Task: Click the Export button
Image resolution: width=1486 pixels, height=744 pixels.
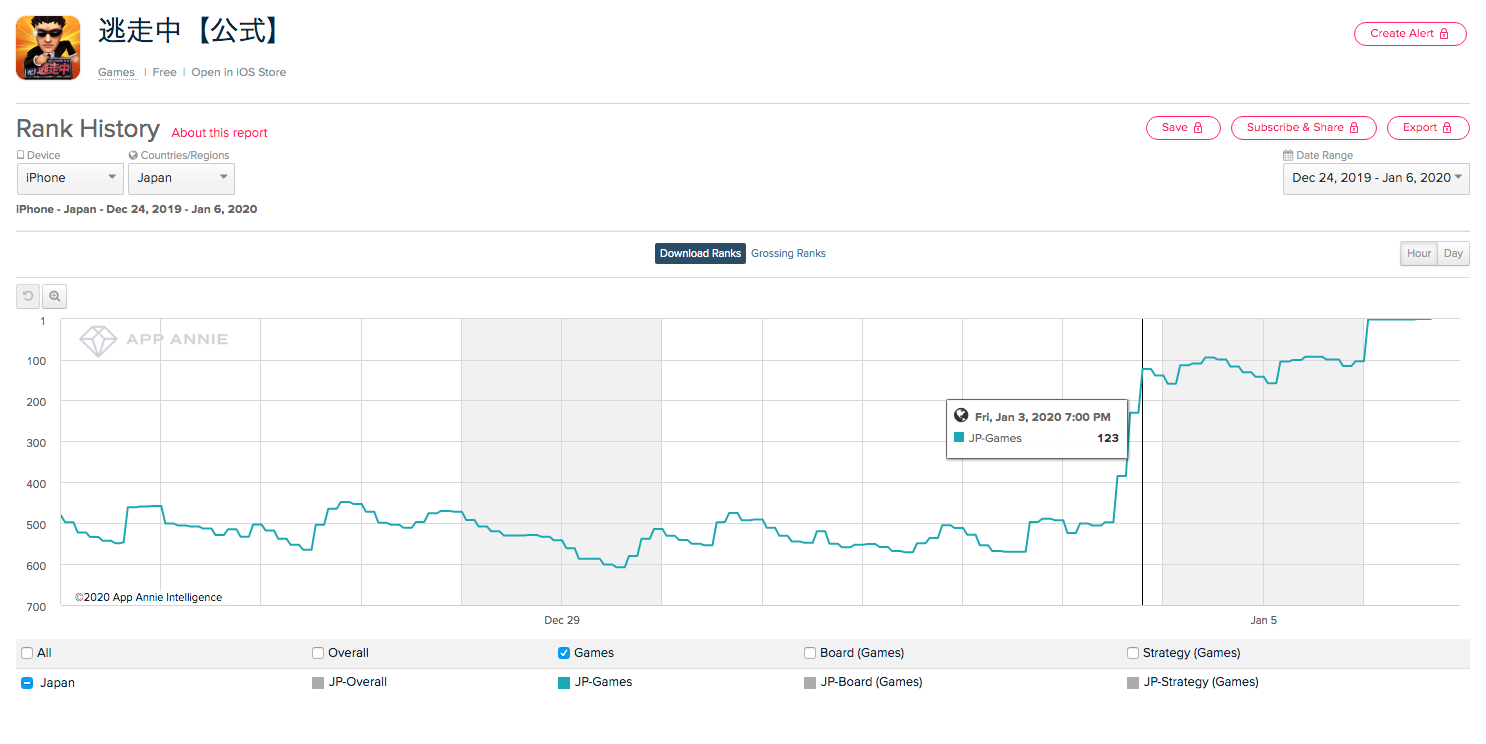Action: coord(1428,128)
